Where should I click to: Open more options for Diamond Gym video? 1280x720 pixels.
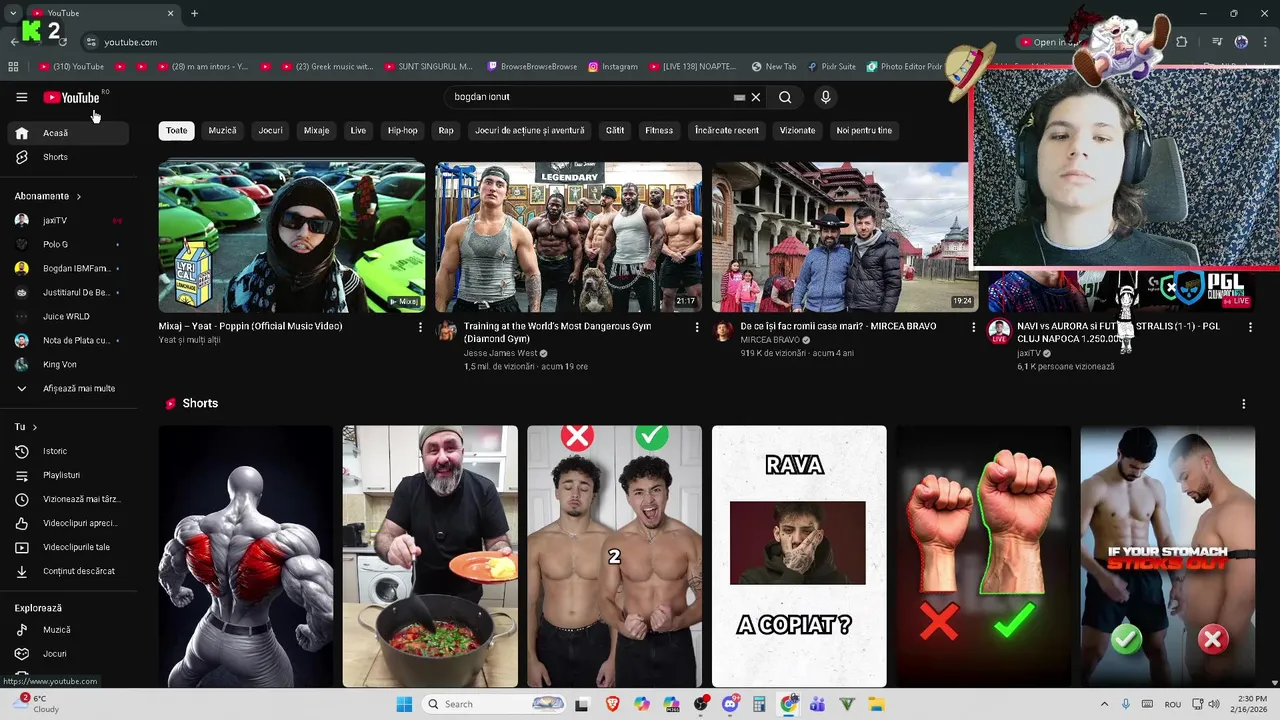click(697, 327)
